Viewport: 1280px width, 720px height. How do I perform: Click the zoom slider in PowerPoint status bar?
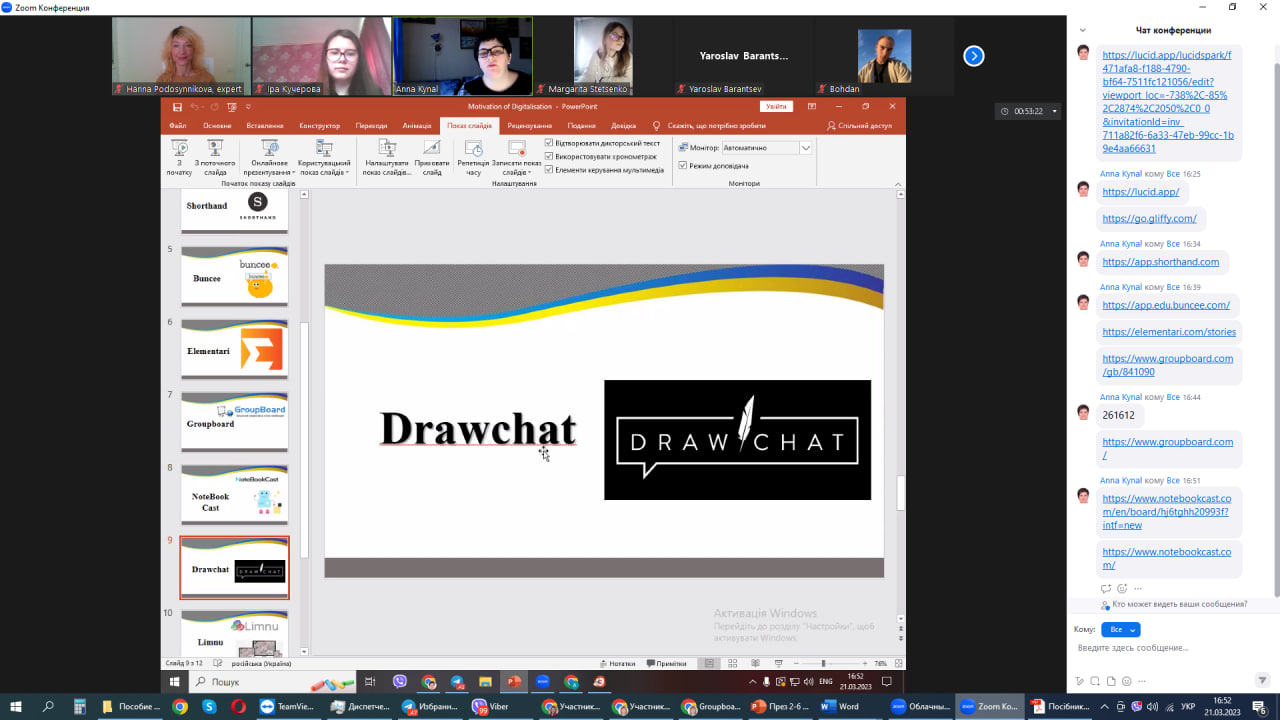pyautogui.click(x=823, y=663)
